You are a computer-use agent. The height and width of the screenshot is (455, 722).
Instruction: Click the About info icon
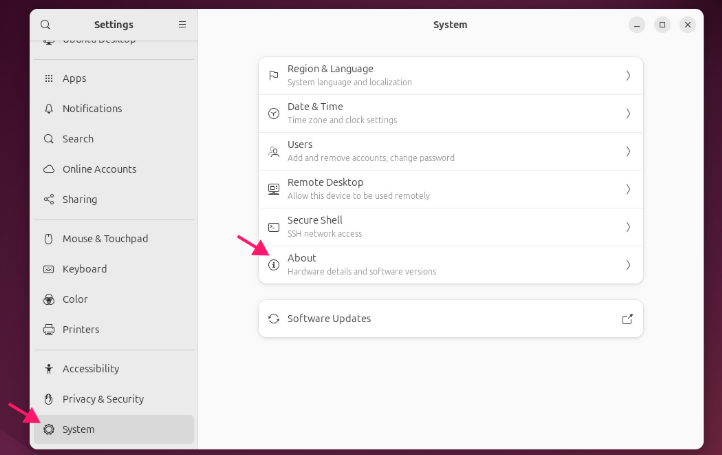tap(274, 265)
